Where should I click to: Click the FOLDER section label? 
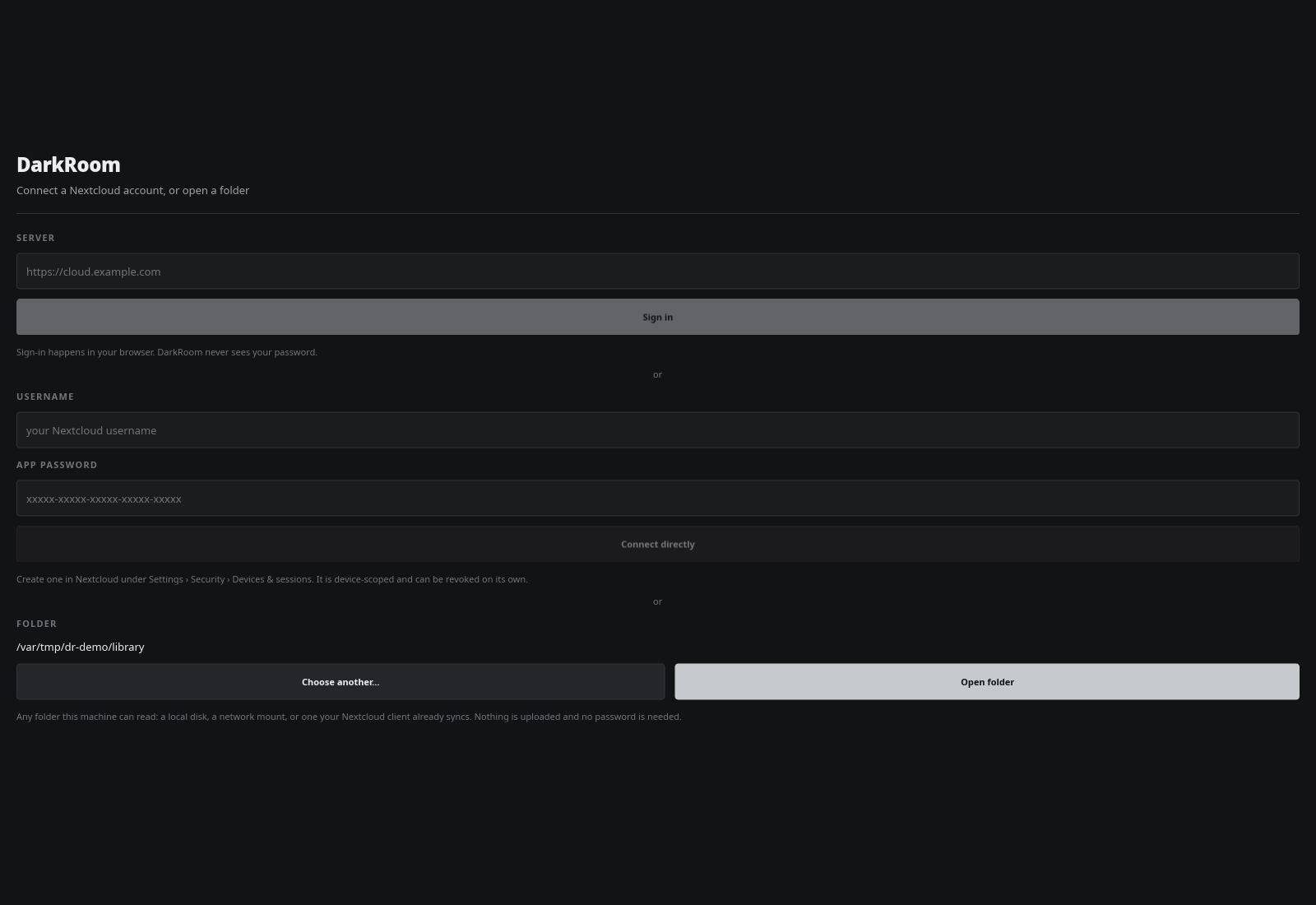[x=36, y=624]
